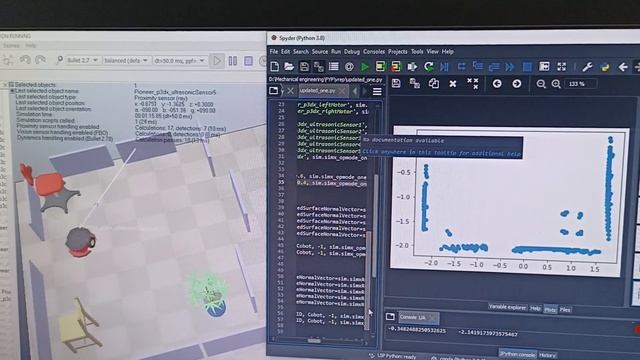Start debugging the file
Image resolution: width=640 pixels, height=360 pixels.
444,67
